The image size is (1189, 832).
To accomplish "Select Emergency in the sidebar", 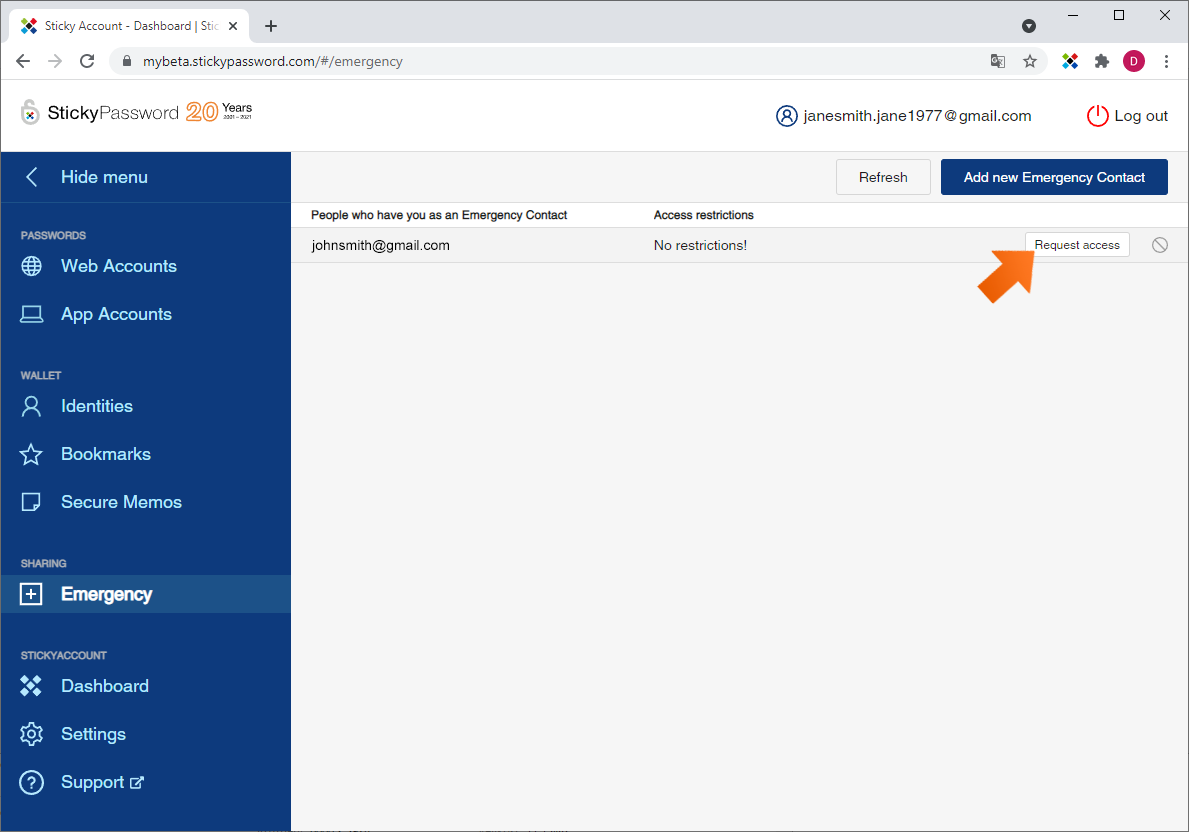I will pos(146,594).
